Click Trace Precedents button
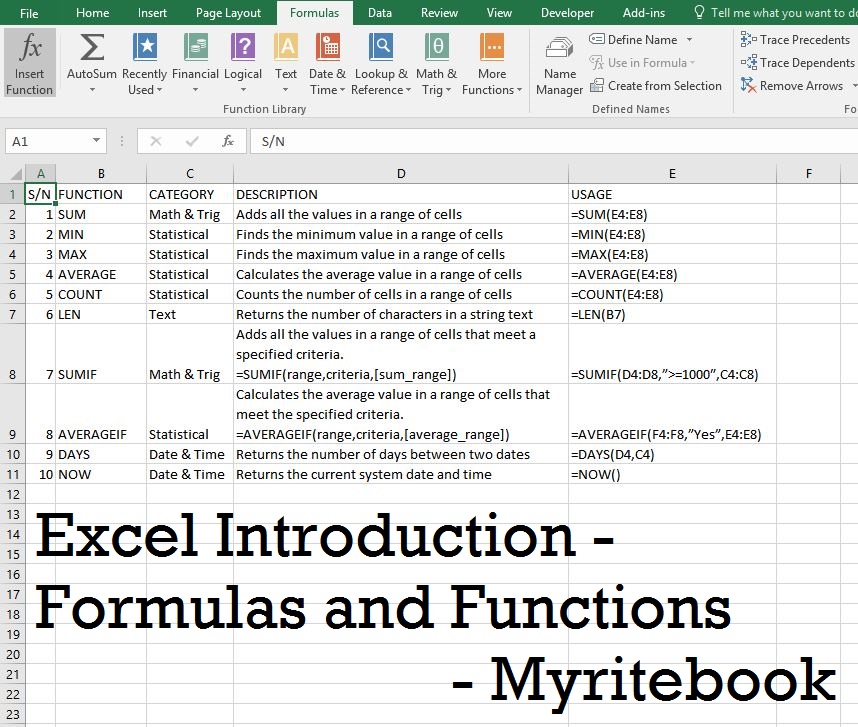 [795, 40]
